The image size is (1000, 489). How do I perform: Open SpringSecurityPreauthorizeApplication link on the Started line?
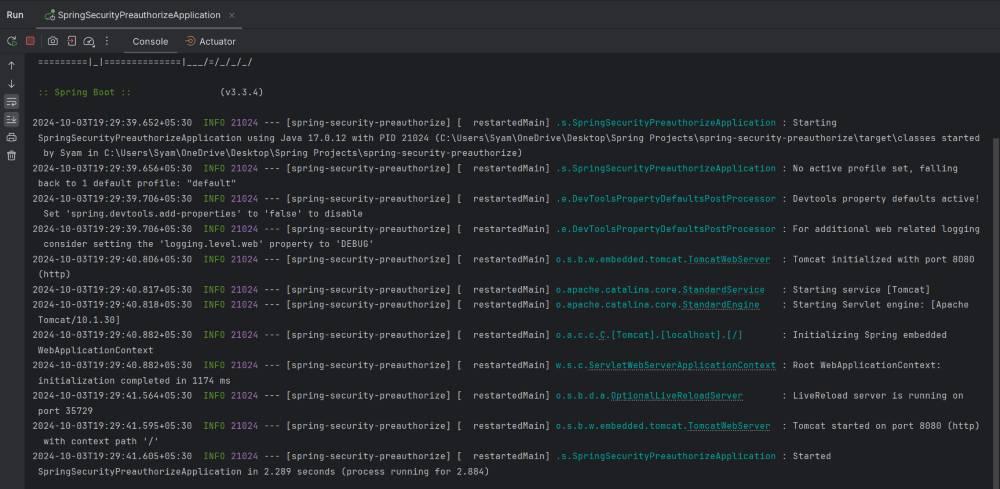(x=666, y=456)
